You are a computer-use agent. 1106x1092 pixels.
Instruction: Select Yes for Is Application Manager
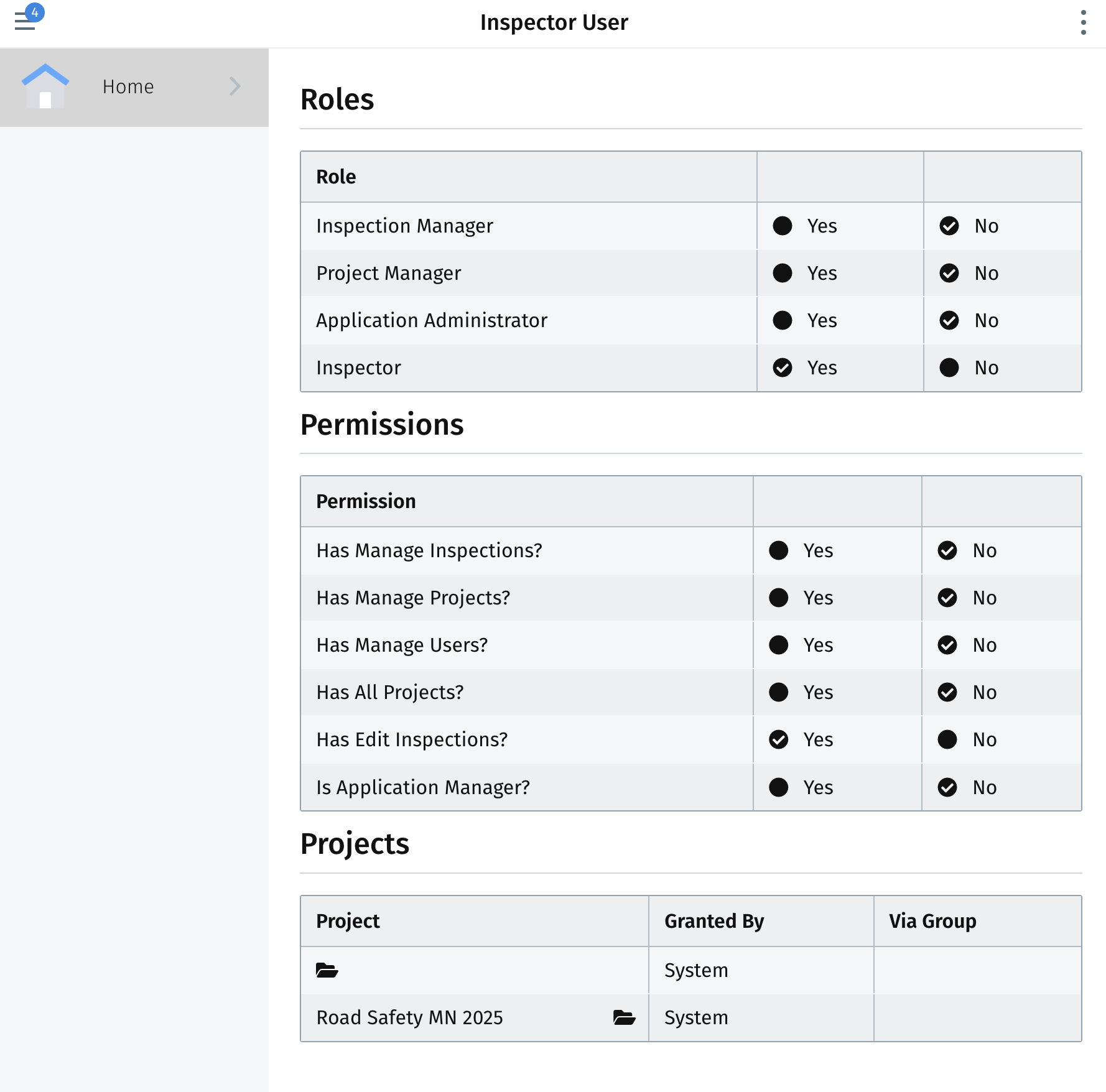tap(778, 787)
